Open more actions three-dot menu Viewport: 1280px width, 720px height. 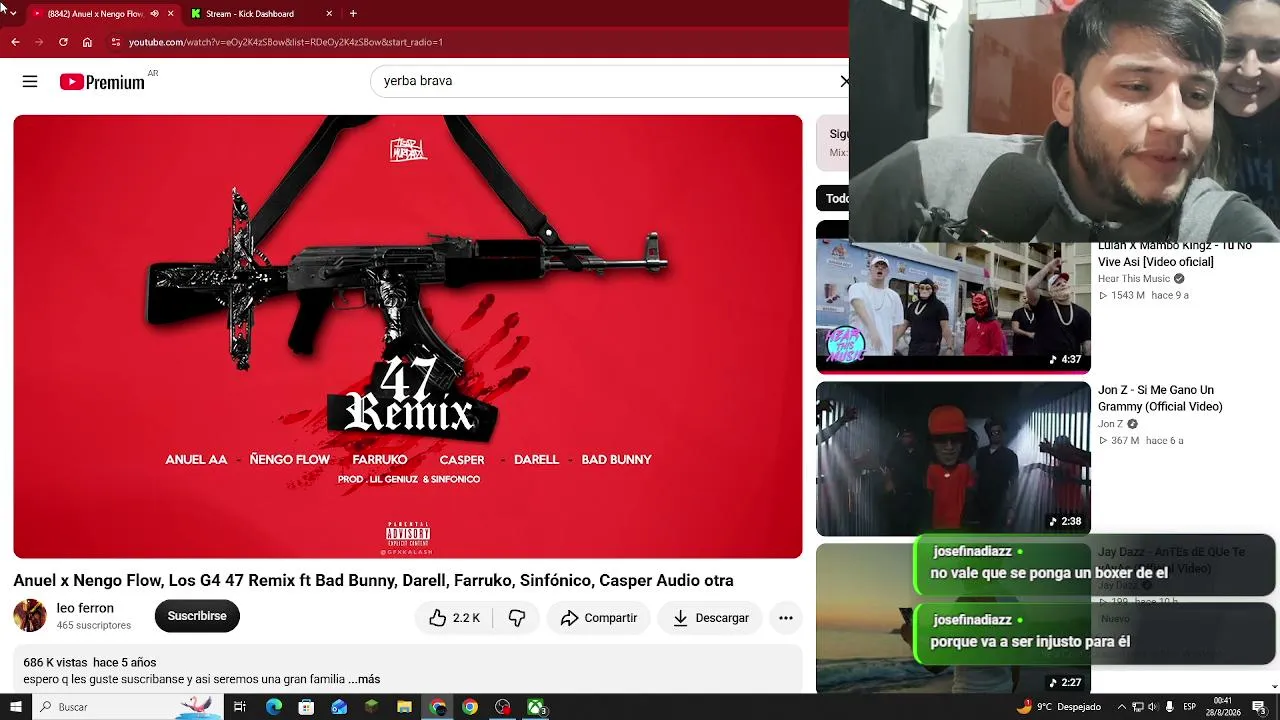tap(786, 618)
